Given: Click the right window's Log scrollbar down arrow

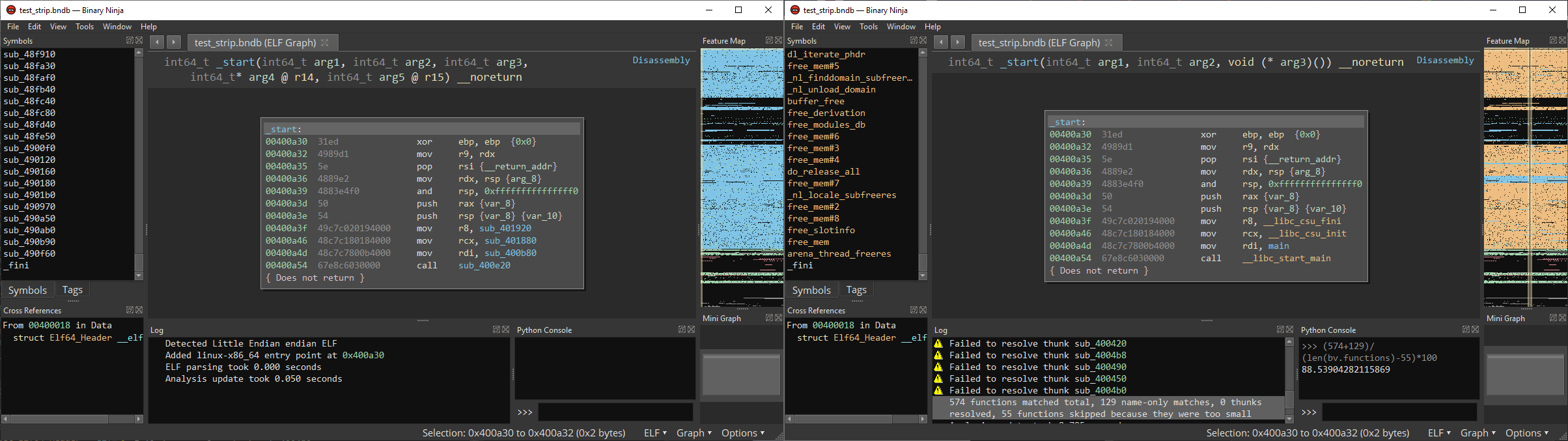Looking at the screenshot, I should pyautogui.click(x=1289, y=418).
